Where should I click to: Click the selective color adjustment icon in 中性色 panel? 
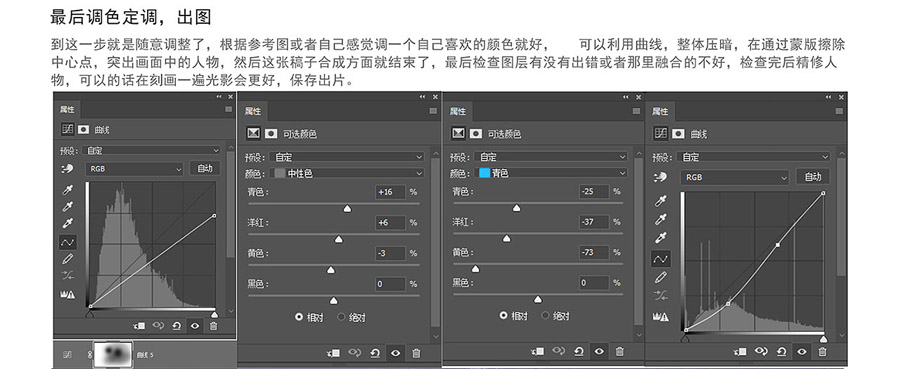coord(253,134)
